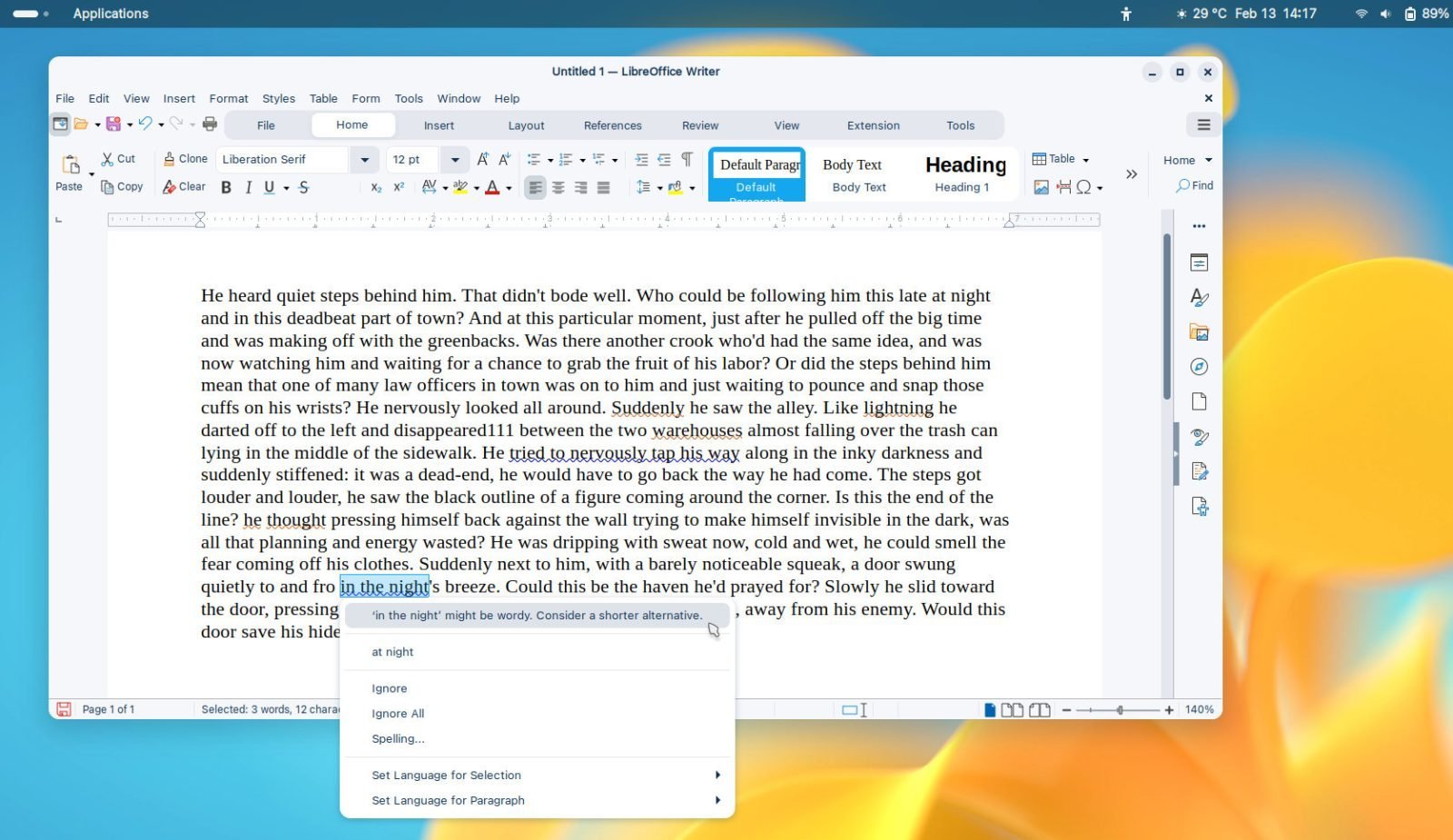Viewport: 1453px width, 840px height.
Task: Switch to the Insert ribbon tab
Action: click(x=439, y=125)
